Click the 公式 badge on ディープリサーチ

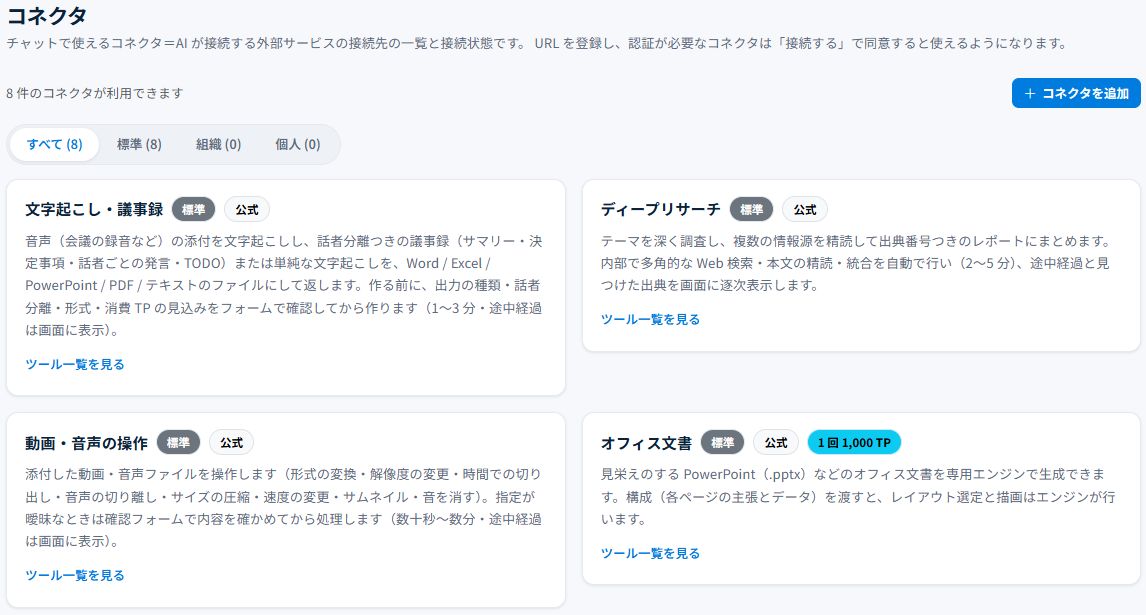[x=805, y=209]
